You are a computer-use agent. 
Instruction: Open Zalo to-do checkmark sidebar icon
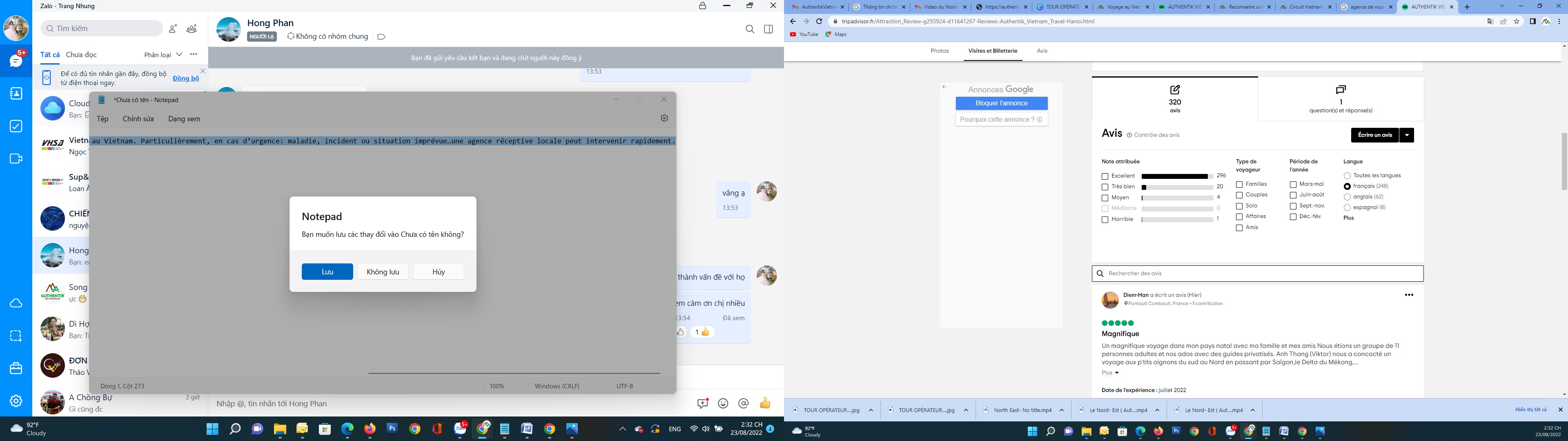pos(16,126)
